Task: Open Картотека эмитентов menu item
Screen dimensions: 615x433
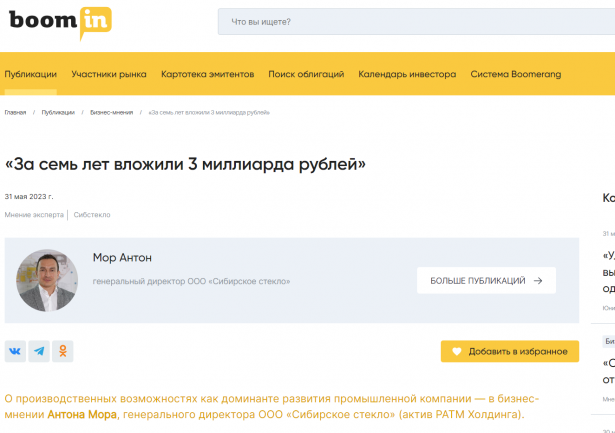Action: 207,74
